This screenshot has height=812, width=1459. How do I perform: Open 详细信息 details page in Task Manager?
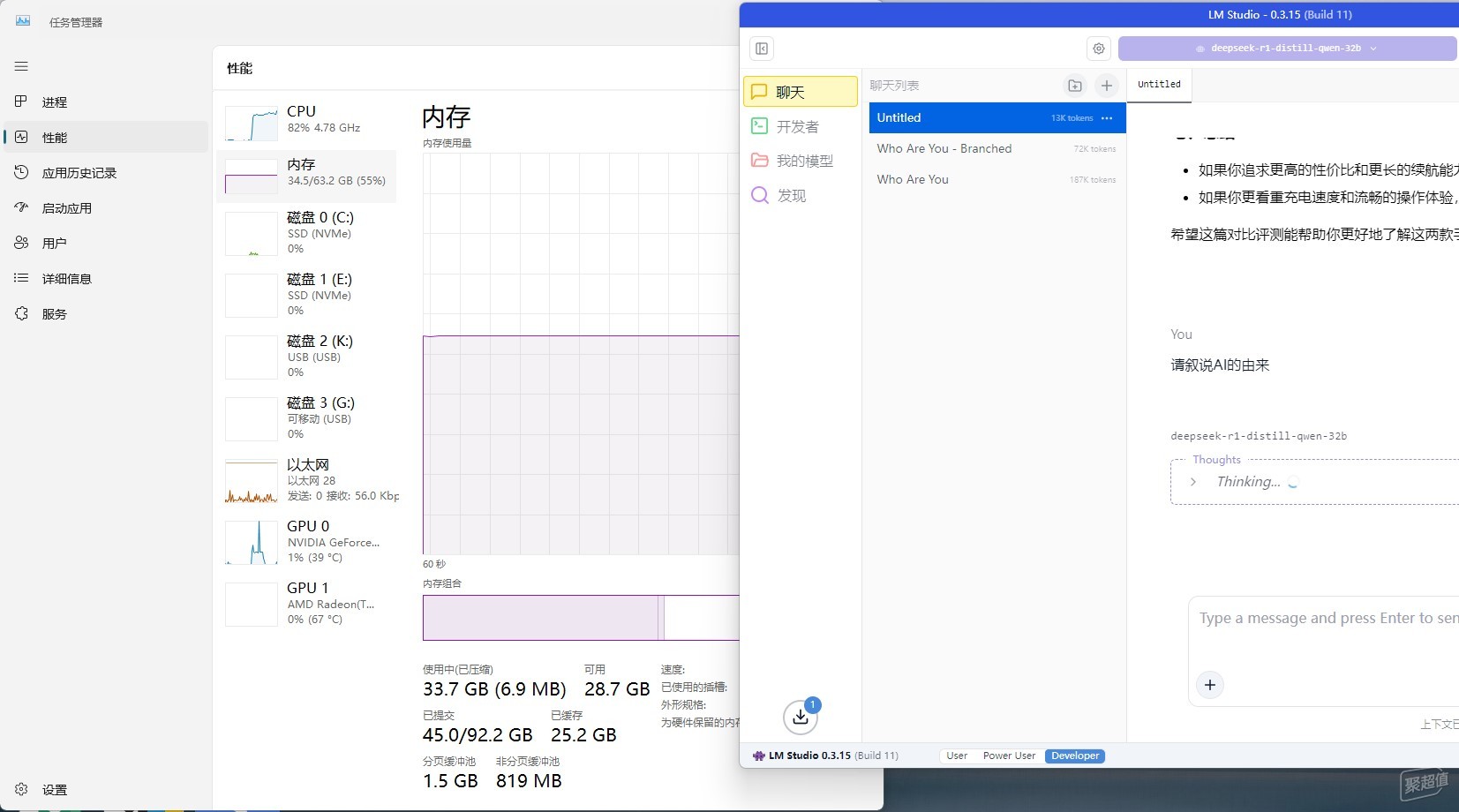tap(106, 278)
